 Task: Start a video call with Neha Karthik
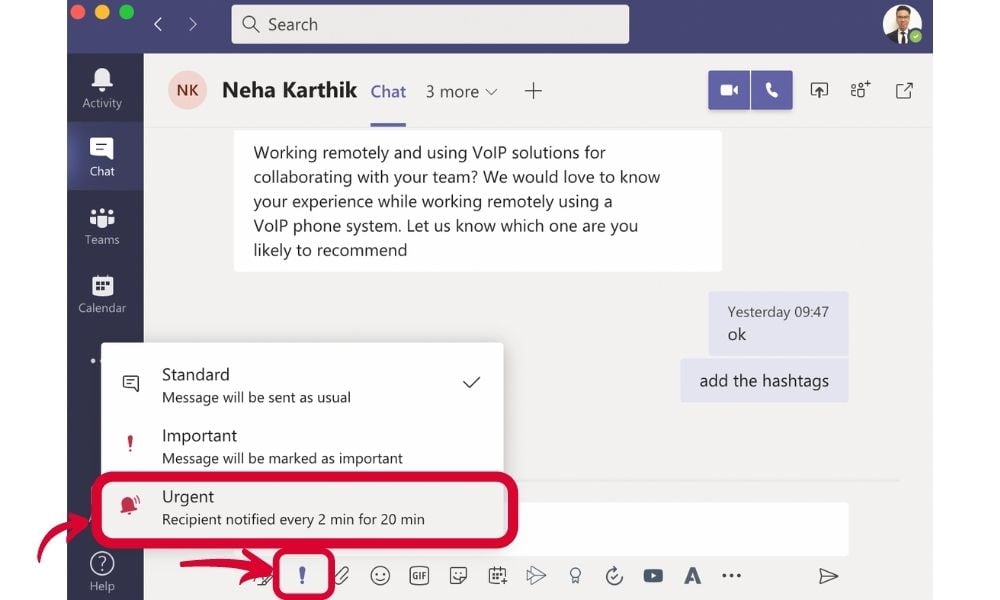[x=728, y=89]
